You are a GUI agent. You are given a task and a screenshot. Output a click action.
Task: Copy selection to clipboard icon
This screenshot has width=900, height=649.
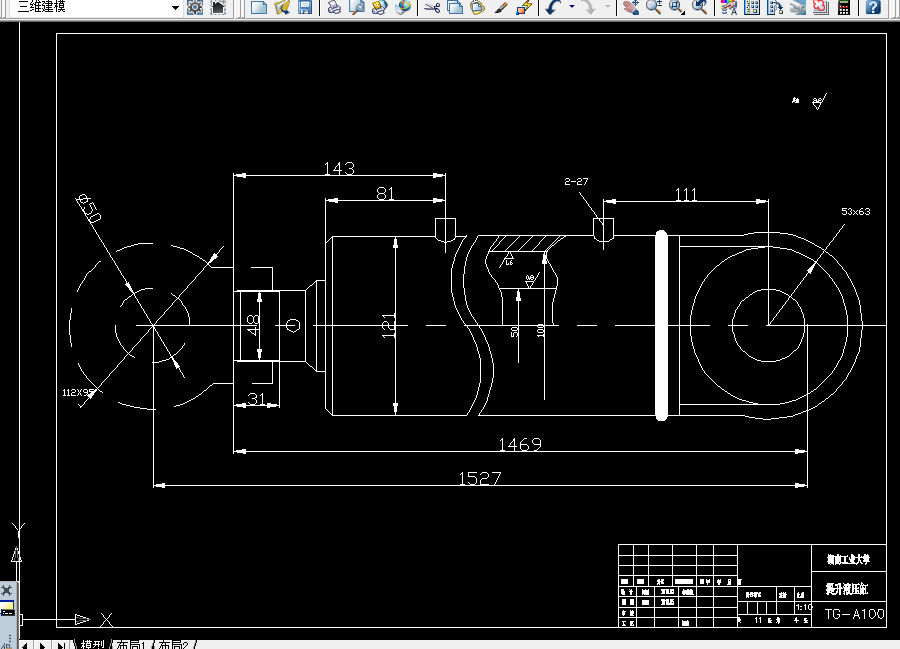tap(455, 7)
